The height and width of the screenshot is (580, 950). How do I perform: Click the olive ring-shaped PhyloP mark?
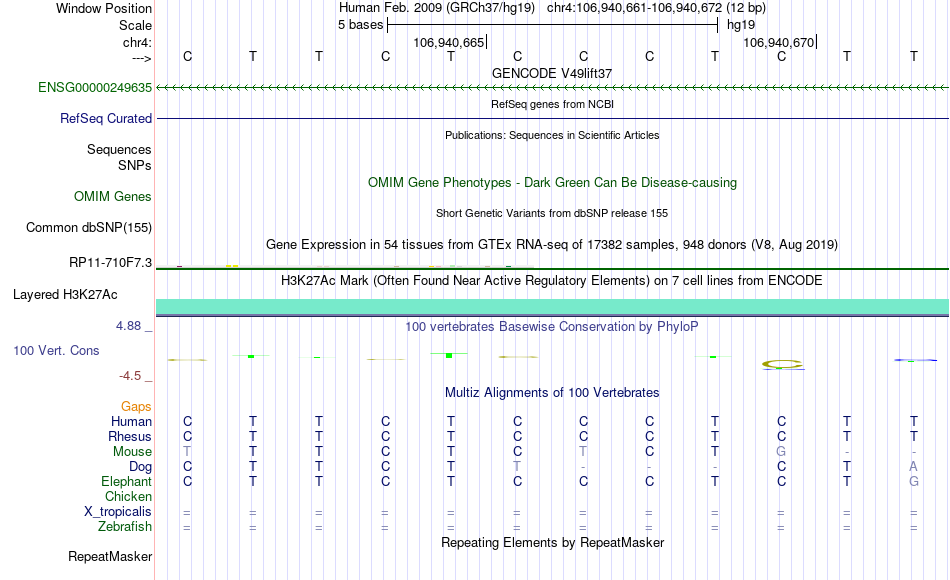click(x=782, y=364)
